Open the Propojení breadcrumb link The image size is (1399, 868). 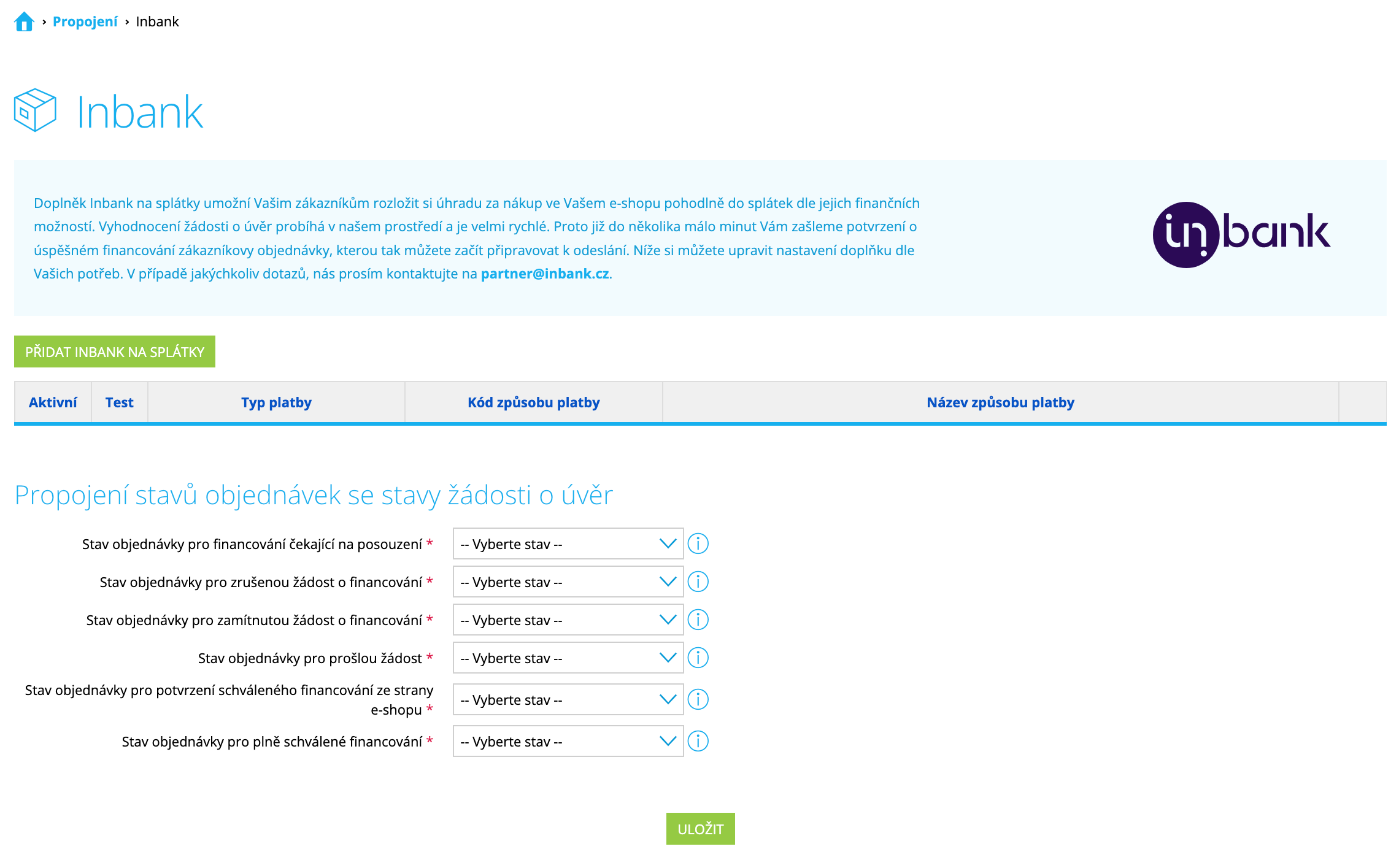[x=85, y=22]
